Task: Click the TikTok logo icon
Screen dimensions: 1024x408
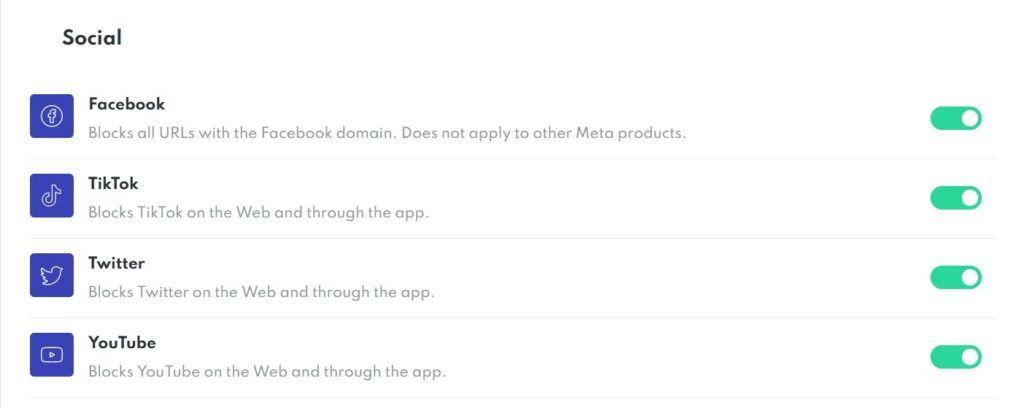Action: 52,196
